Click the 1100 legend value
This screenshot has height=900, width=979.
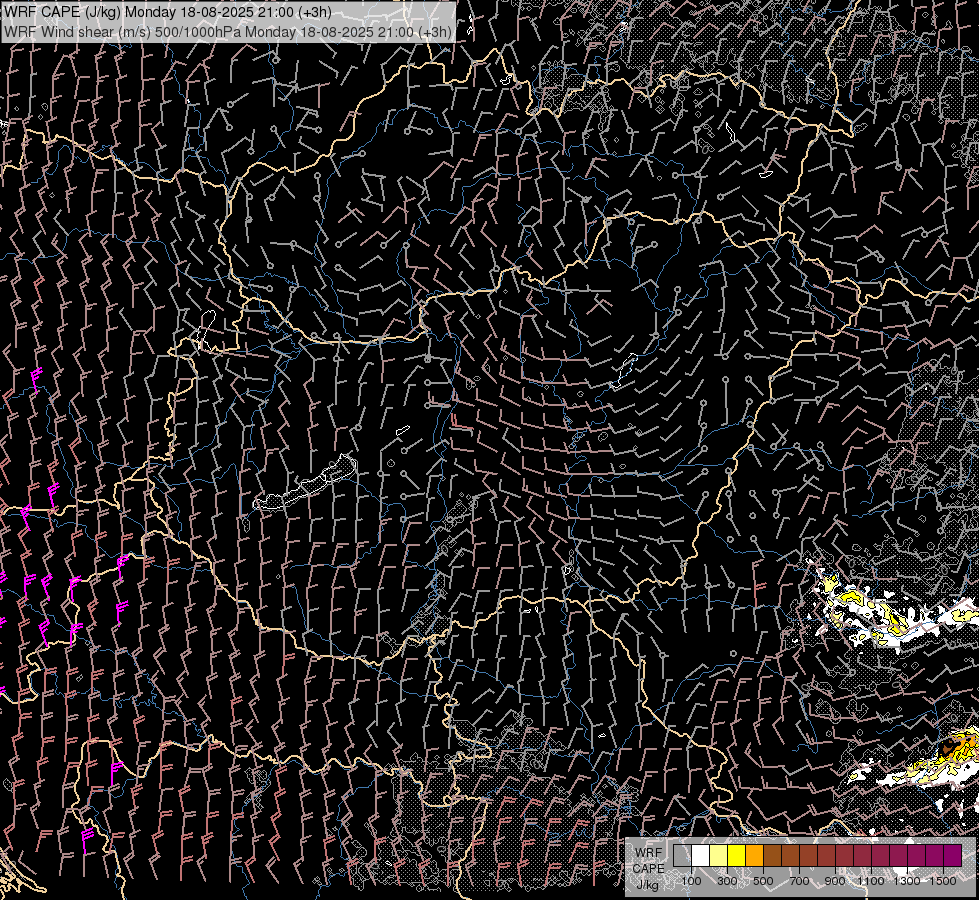(x=870, y=881)
